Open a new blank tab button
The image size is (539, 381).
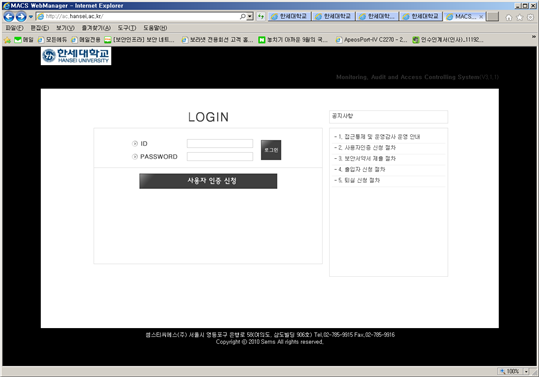tap(493, 17)
